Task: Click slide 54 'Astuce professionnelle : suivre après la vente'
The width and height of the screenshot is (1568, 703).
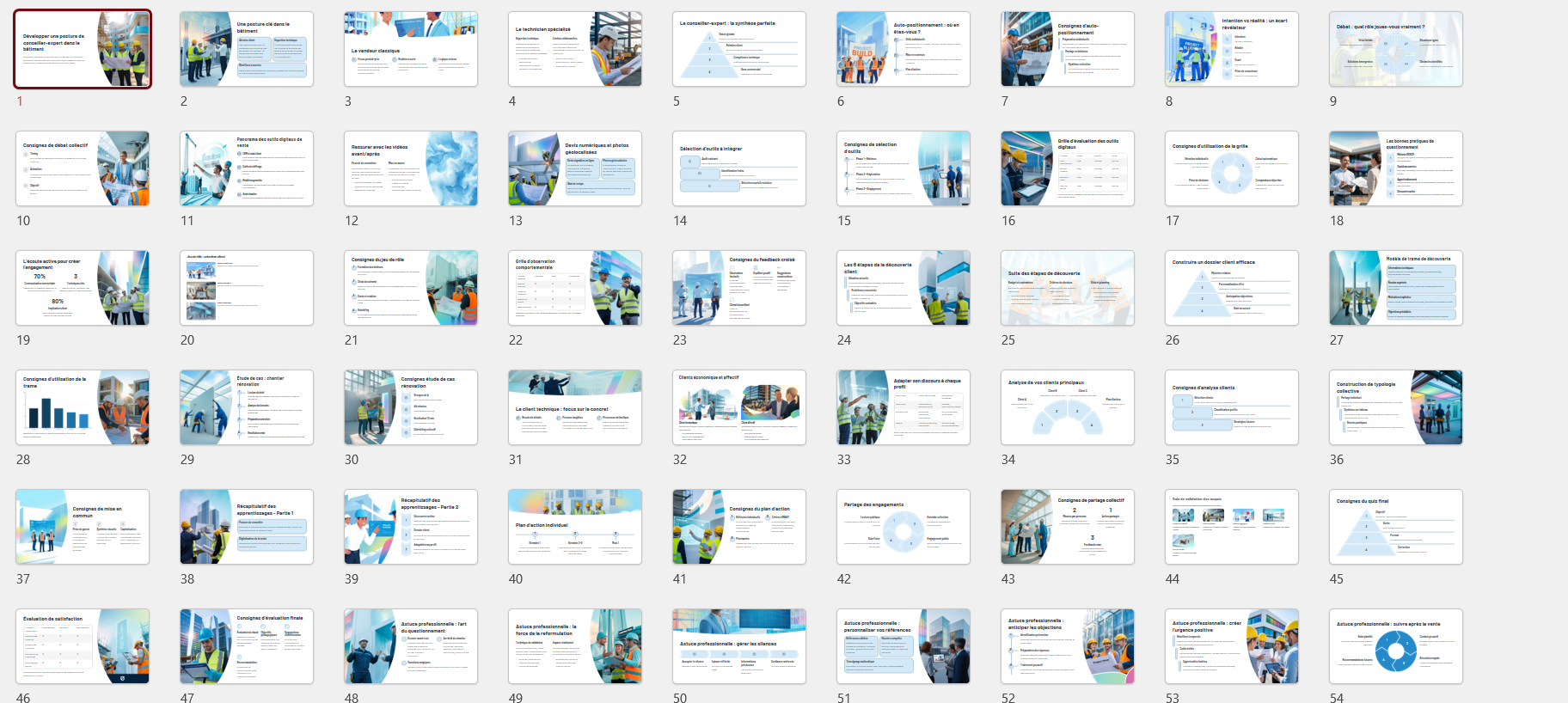Action: click(1395, 646)
